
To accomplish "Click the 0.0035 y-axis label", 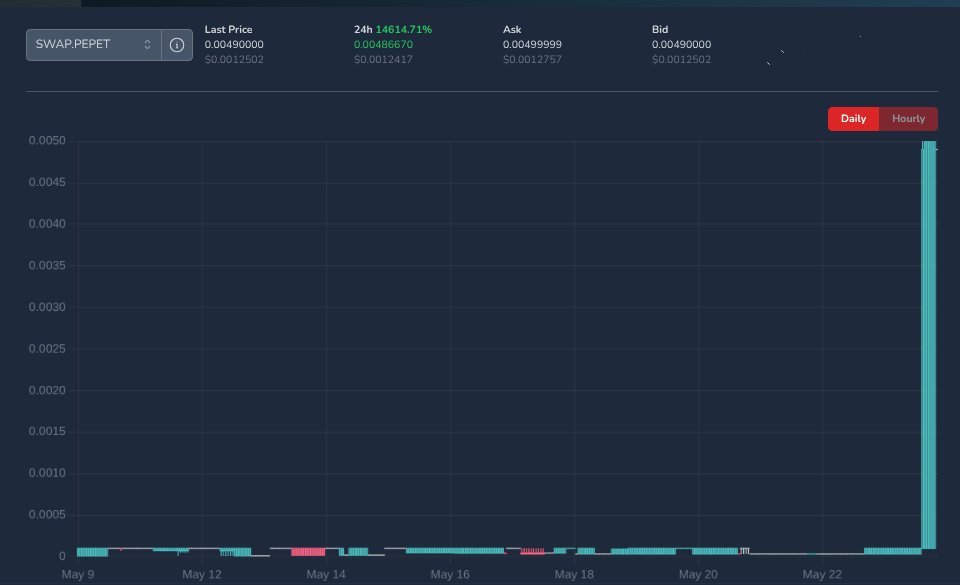I will (47, 266).
